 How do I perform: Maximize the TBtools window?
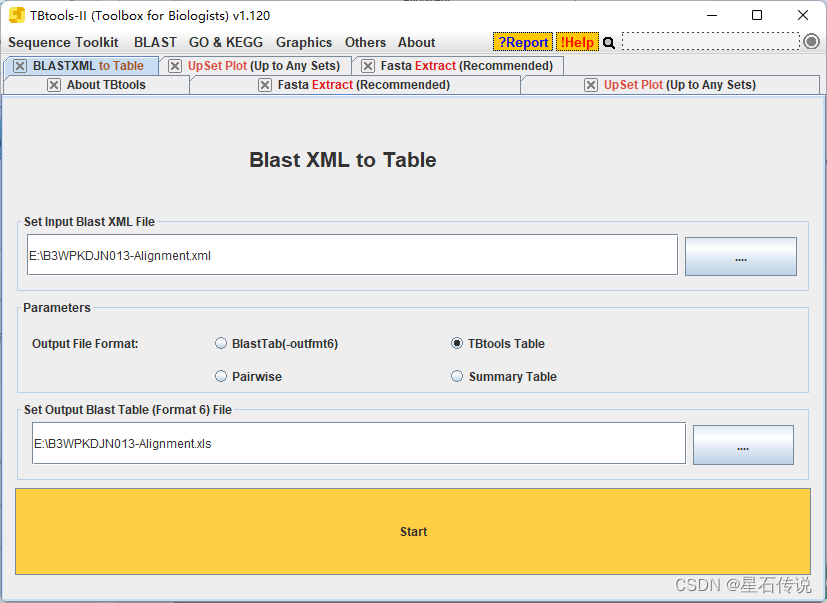(x=757, y=15)
